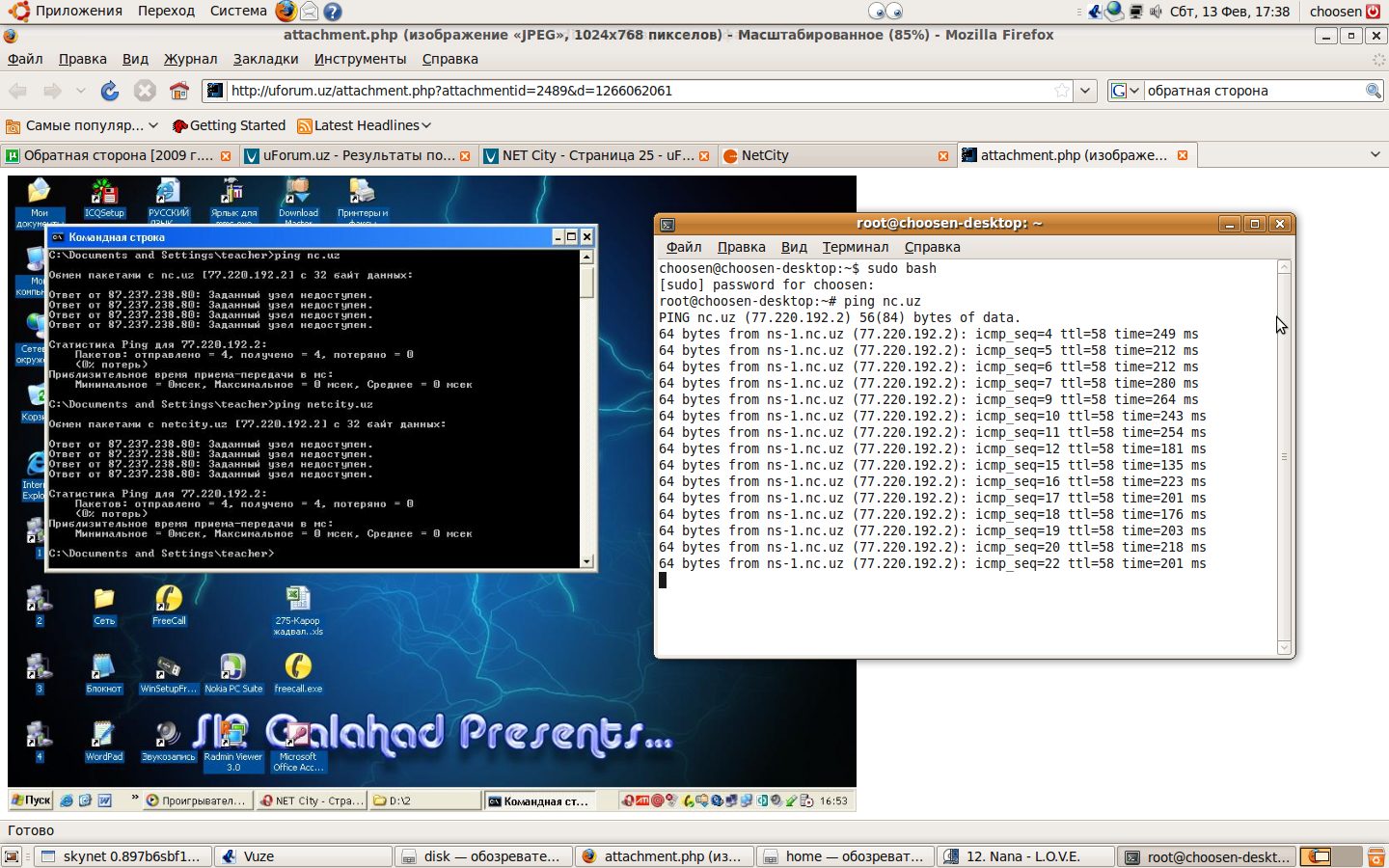The image size is (1389, 868).
Task: Click the Firefox Home button
Action: click(179, 91)
